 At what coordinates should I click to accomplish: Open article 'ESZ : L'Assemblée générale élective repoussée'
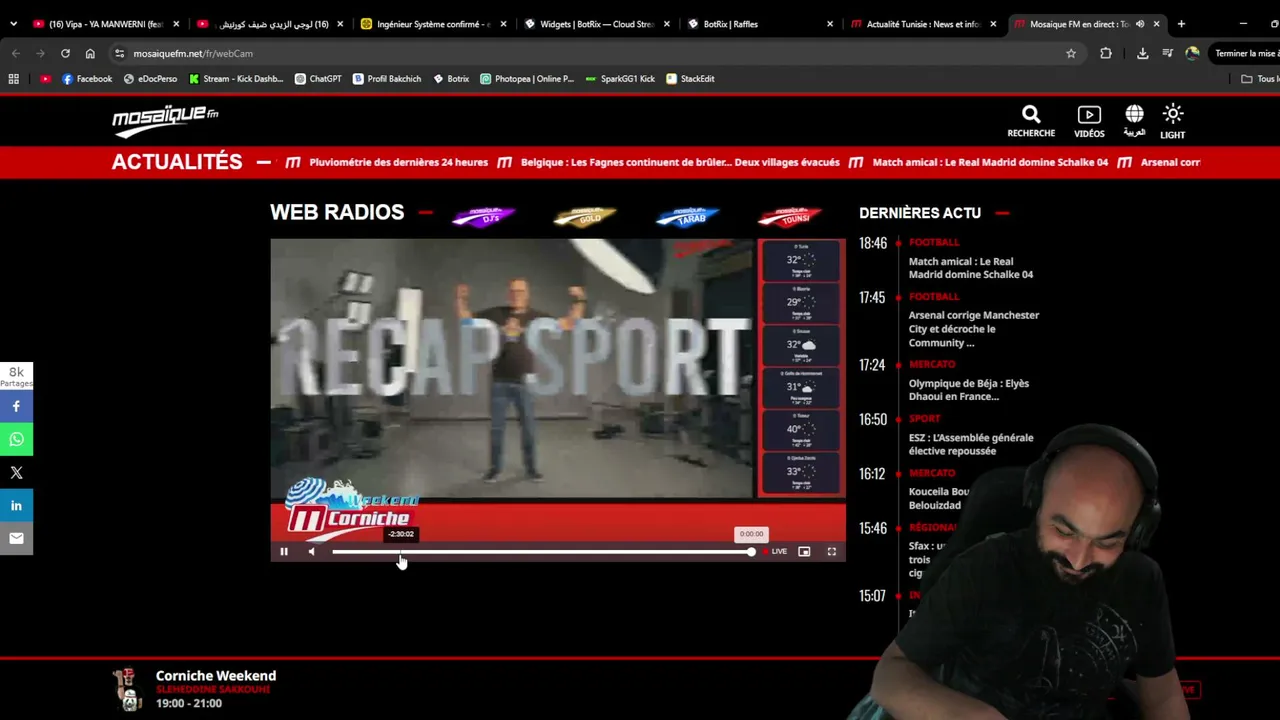coord(971,444)
